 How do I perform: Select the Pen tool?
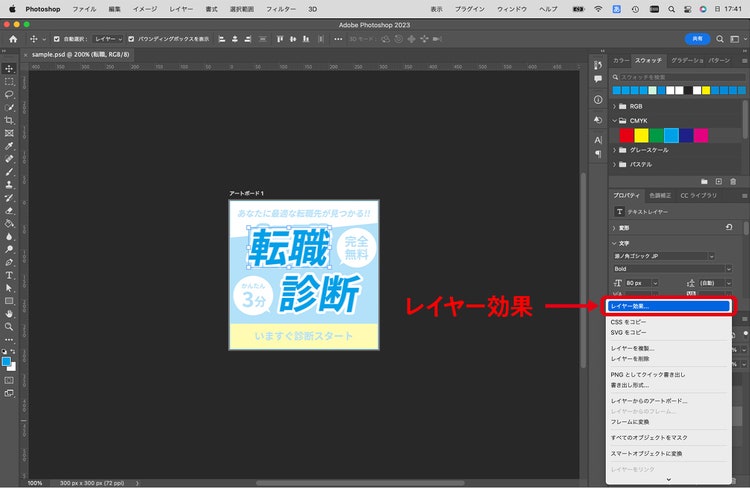point(9,262)
